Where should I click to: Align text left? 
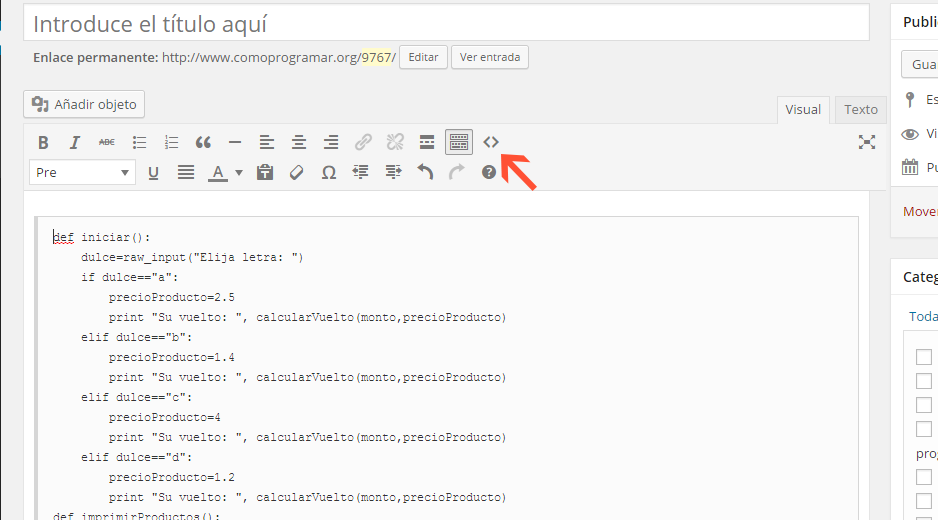coord(267,142)
